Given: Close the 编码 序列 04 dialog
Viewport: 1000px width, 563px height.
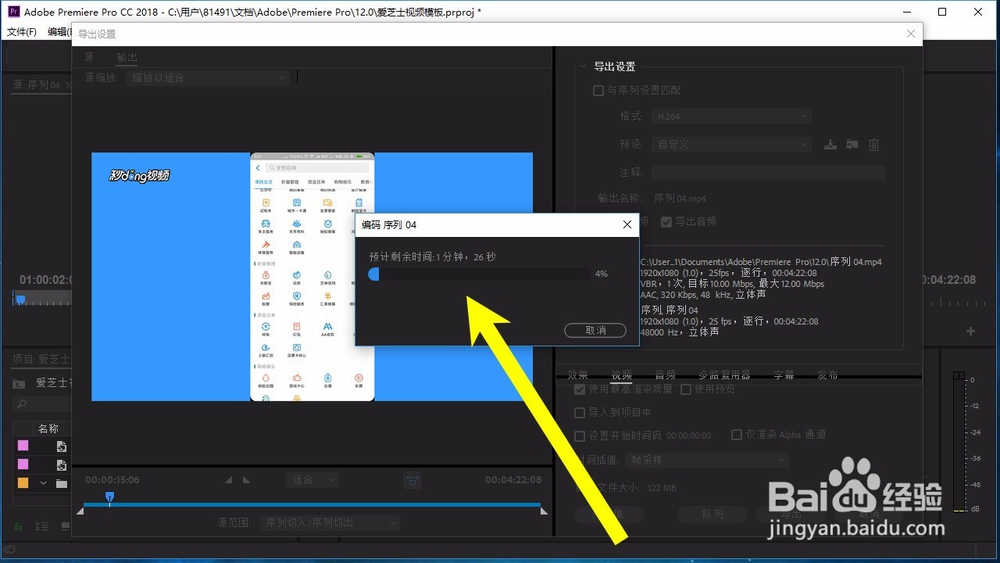Looking at the screenshot, I should tap(627, 224).
